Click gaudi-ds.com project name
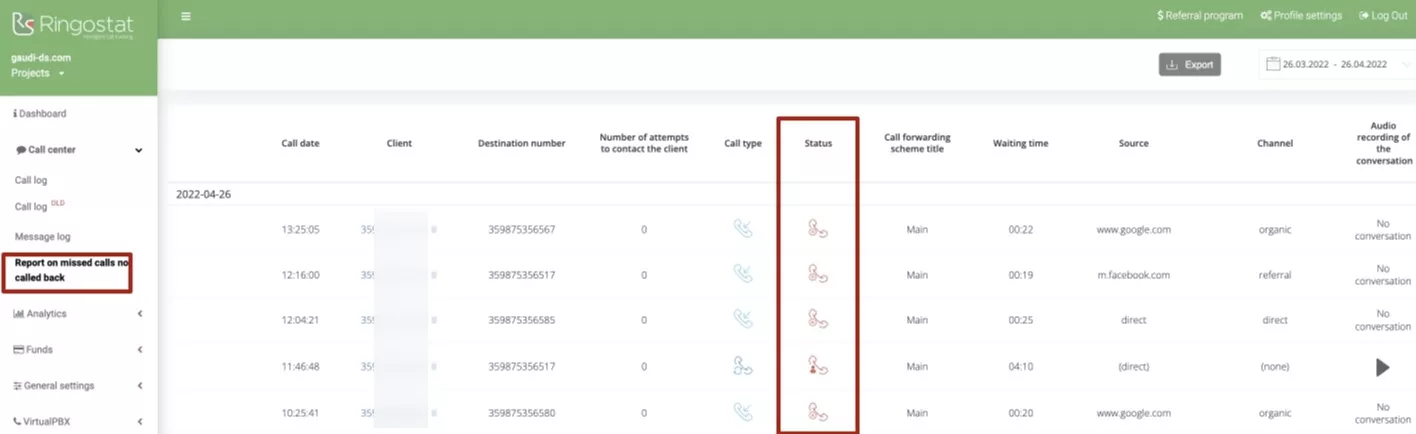The height and width of the screenshot is (434, 1416). point(41,58)
